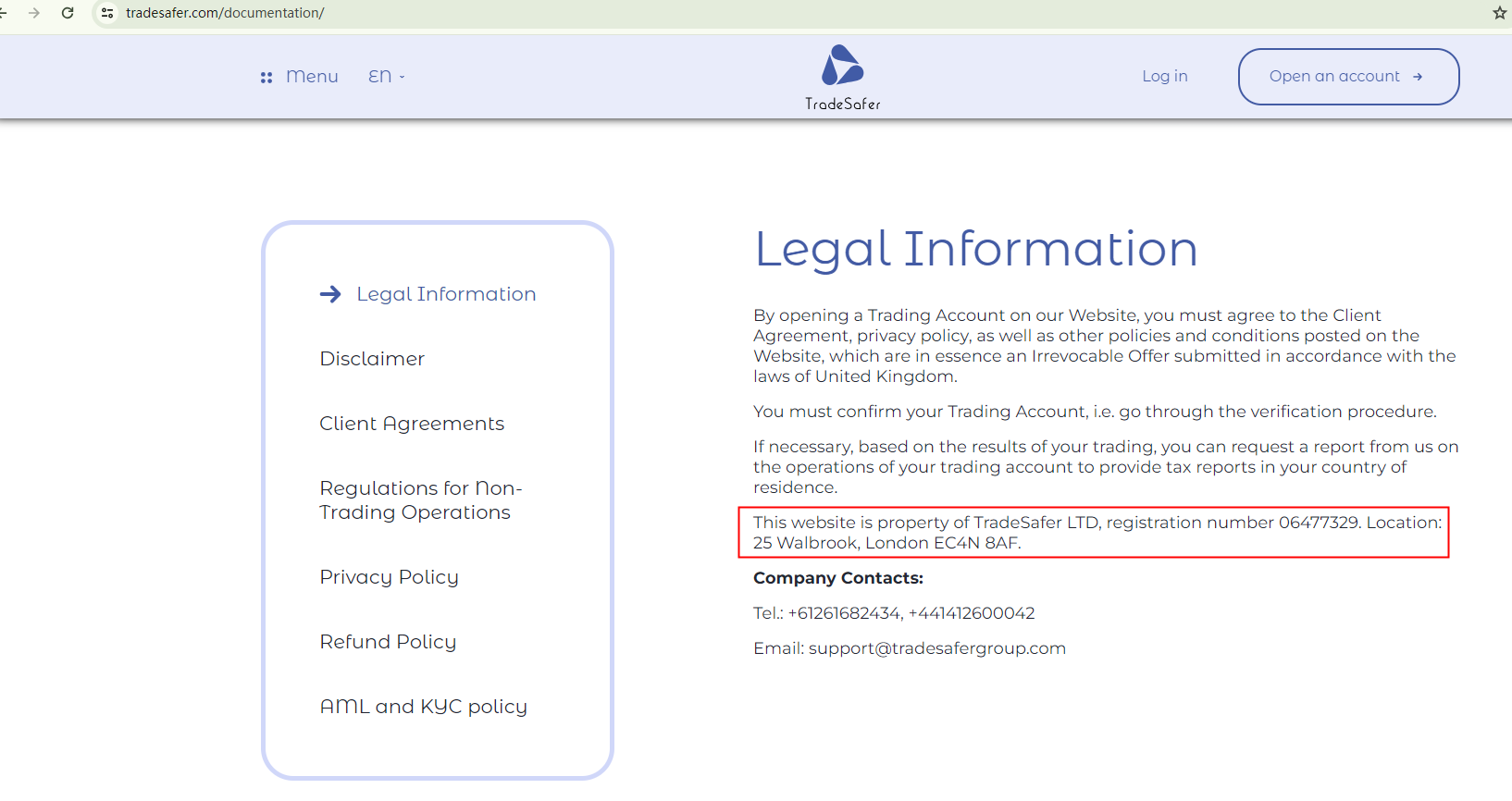Click the browser forward arrow
This screenshot has height=801, width=1512.
(34, 13)
